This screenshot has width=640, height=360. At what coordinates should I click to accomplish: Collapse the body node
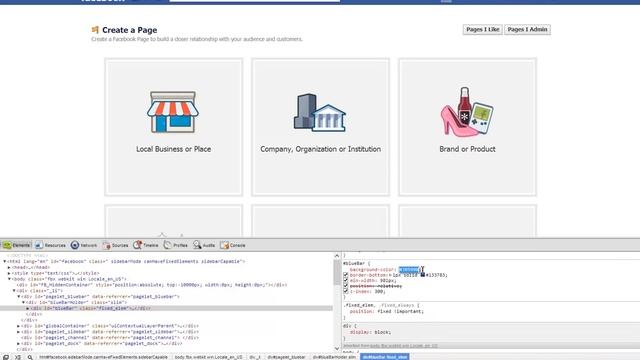(9, 279)
